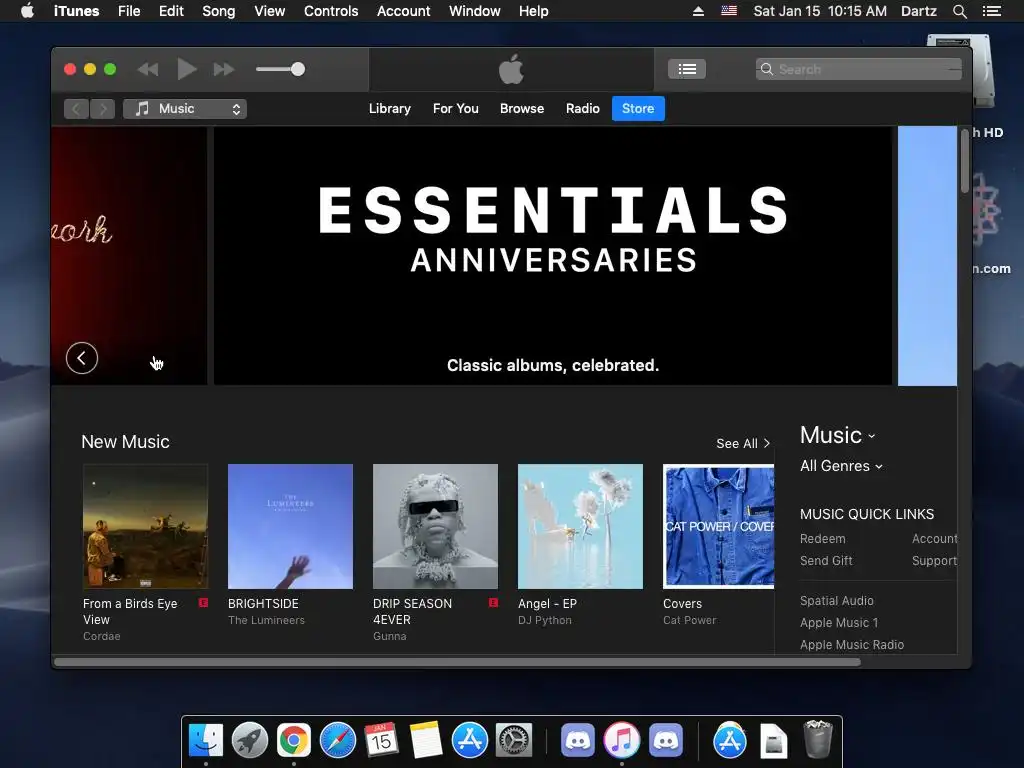The image size is (1024, 768).
Task: Open iTunes icon in the Dock
Action: [x=622, y=740]
